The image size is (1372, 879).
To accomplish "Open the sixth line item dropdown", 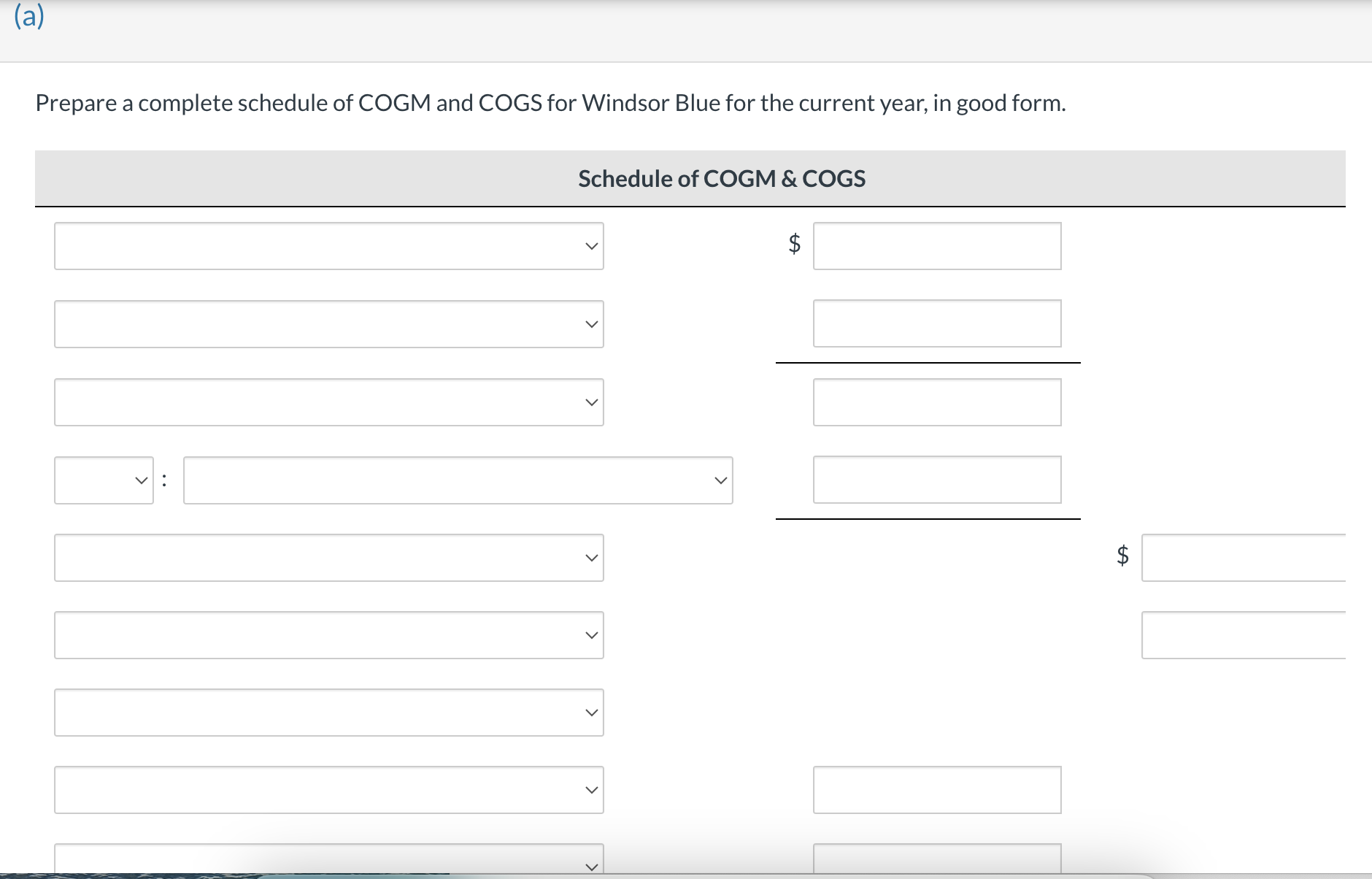I will 328,635.
